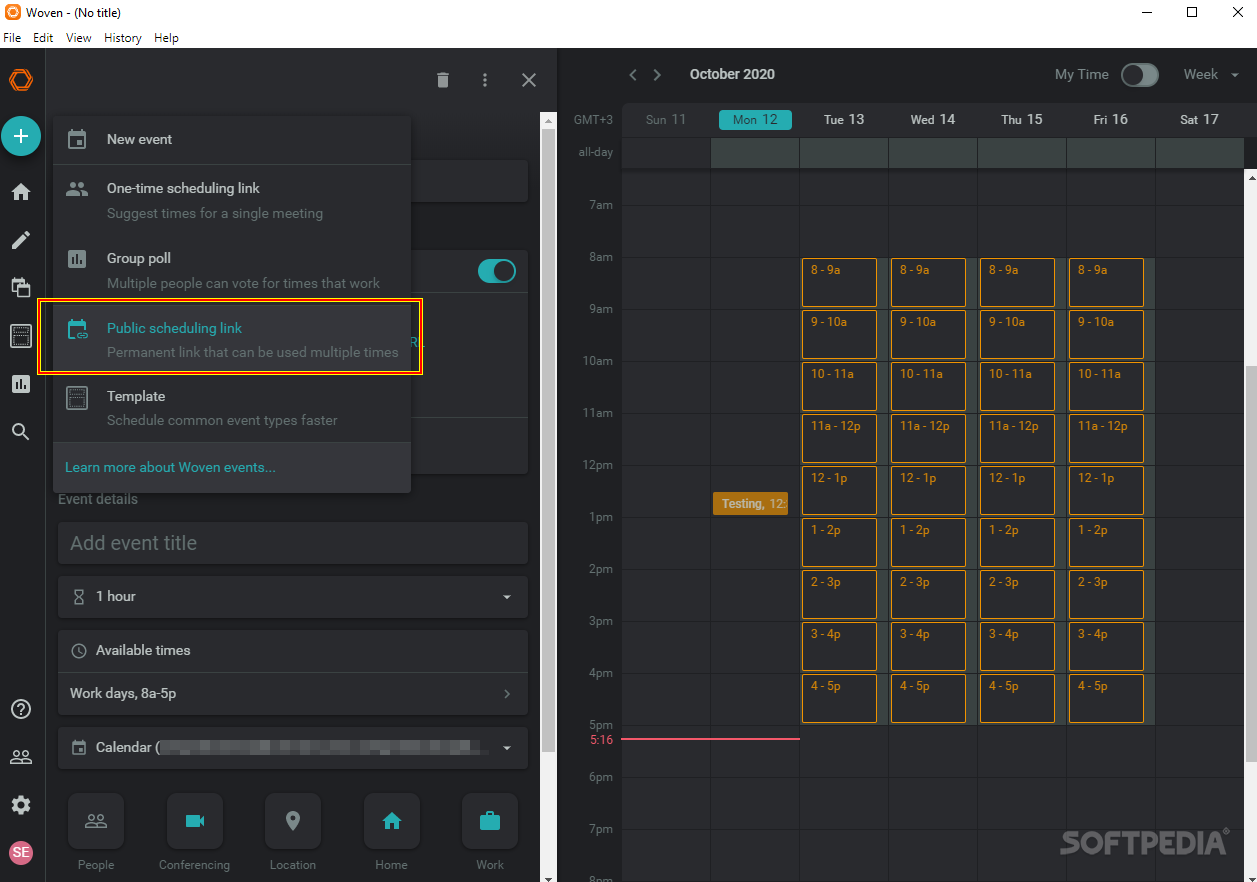Open the Help menu
This screenshot has width=1257, height=882.
pyautogui.click(x=167, y=38)
